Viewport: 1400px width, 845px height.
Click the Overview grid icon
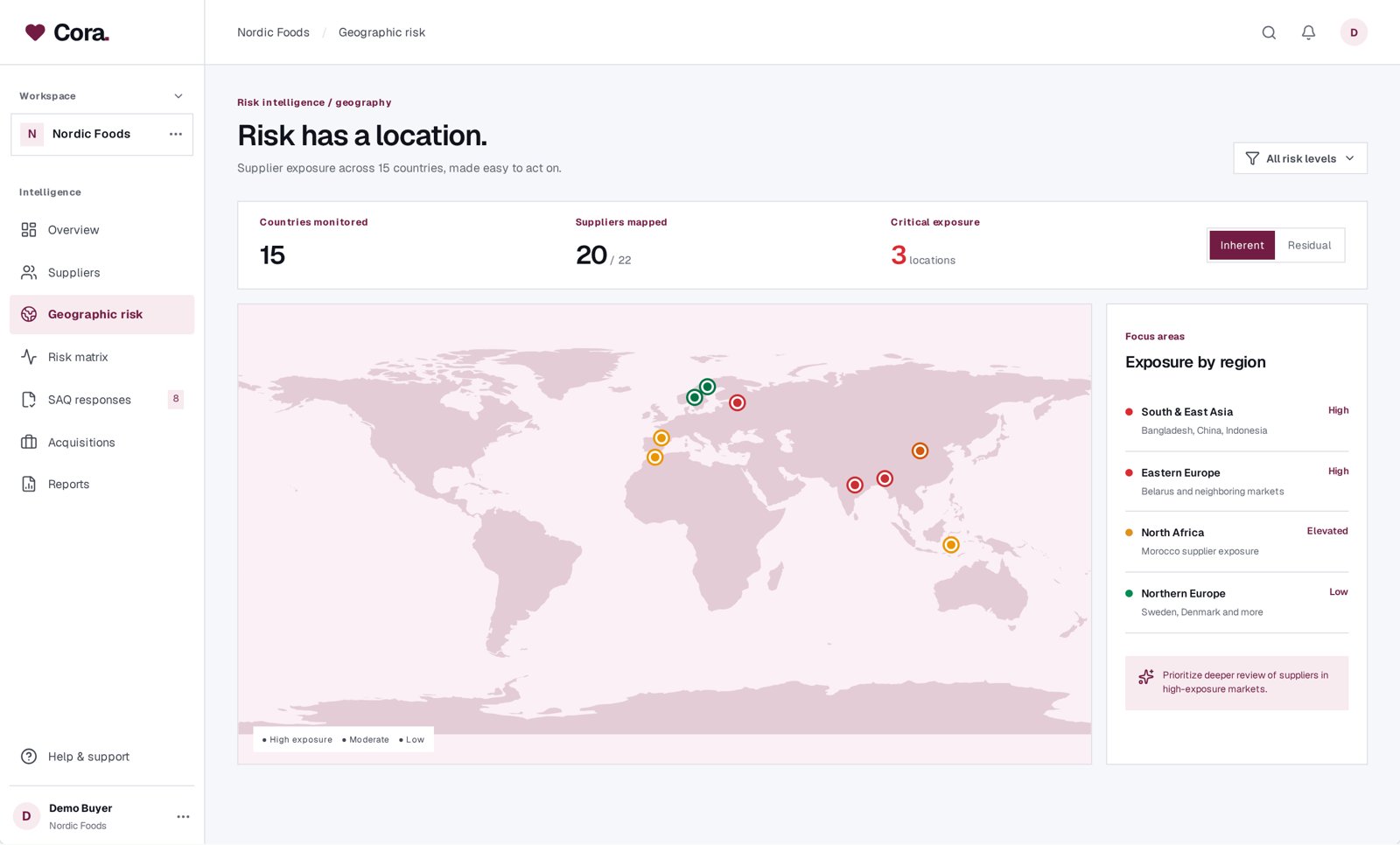click(x=29, y=229)
